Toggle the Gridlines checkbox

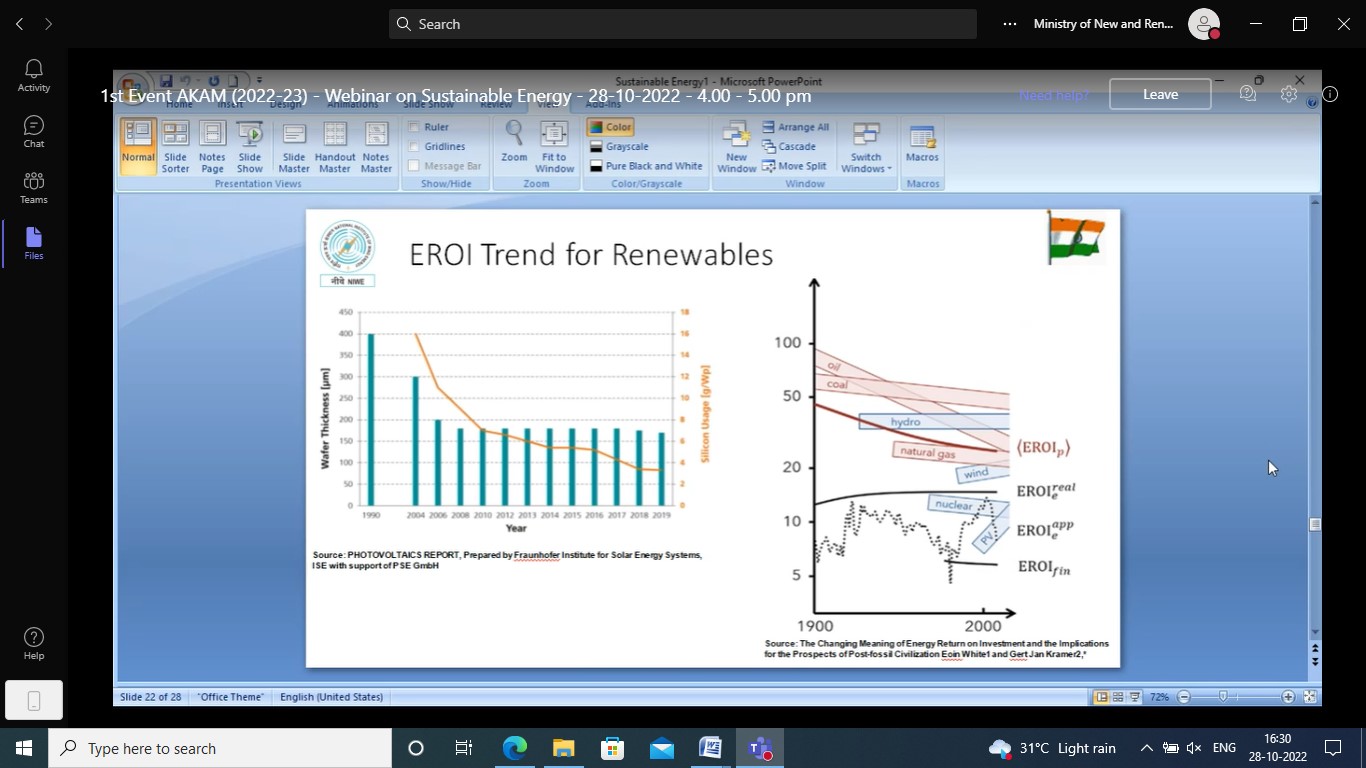pyautogui.click(x=414, y=147)
